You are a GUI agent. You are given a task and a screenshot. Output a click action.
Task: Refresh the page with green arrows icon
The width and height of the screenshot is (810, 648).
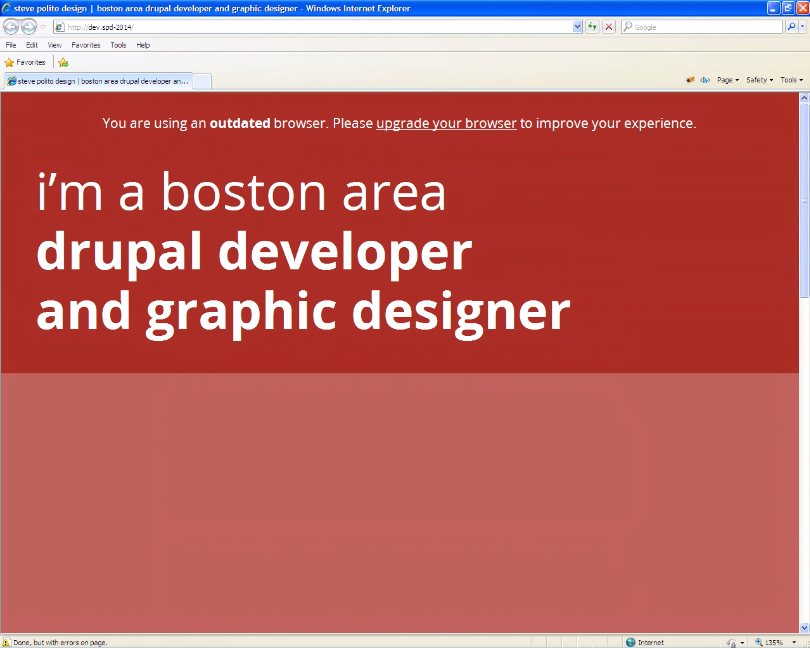(x=592, y=27)
